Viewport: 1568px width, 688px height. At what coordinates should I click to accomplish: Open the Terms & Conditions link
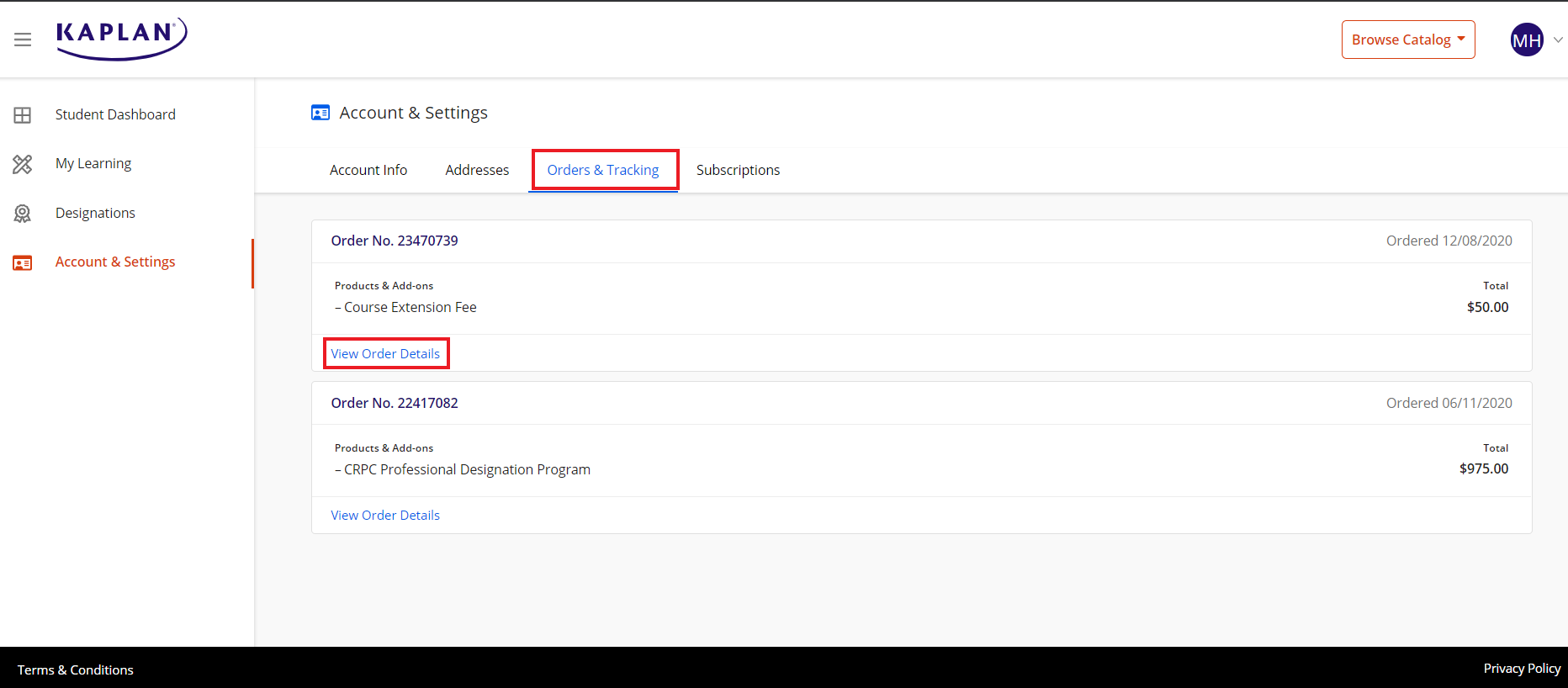tap(76, 669)
